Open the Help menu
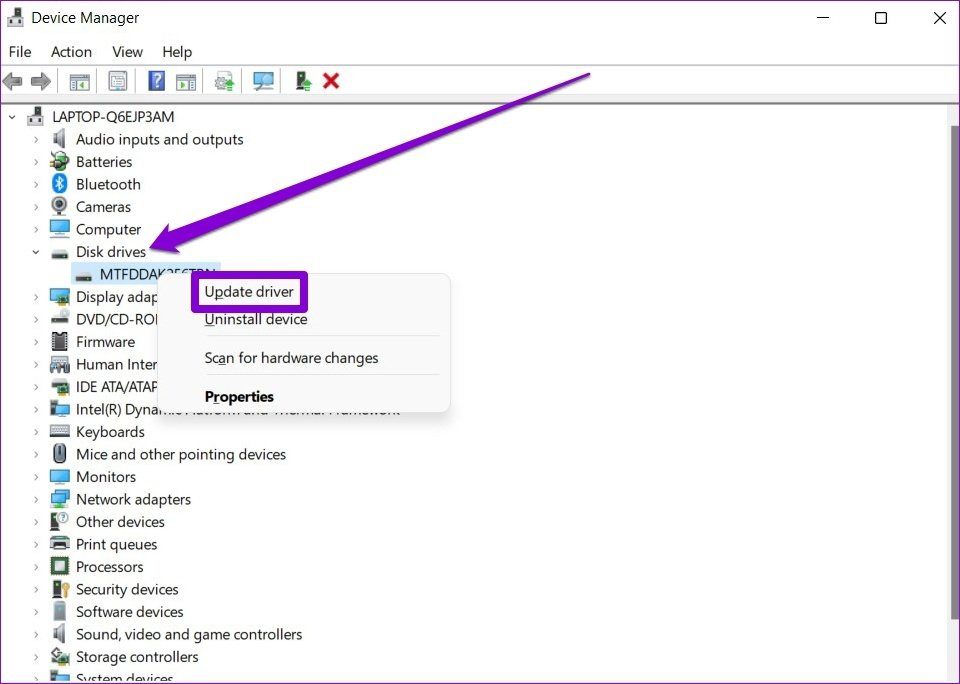Viewport: 960px width, 684px height. coord(177,52)
